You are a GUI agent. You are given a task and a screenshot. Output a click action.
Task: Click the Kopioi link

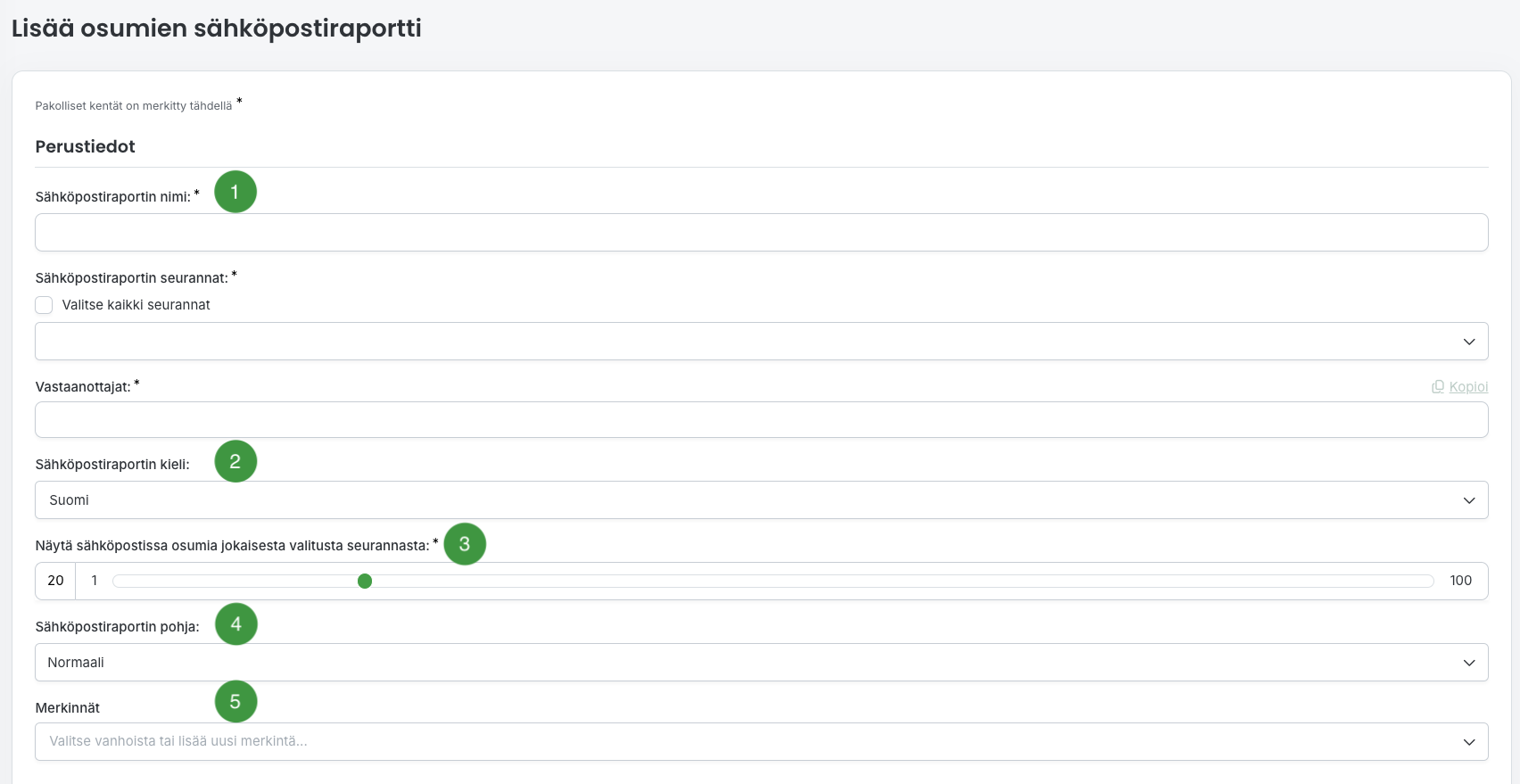(1468, 387)
